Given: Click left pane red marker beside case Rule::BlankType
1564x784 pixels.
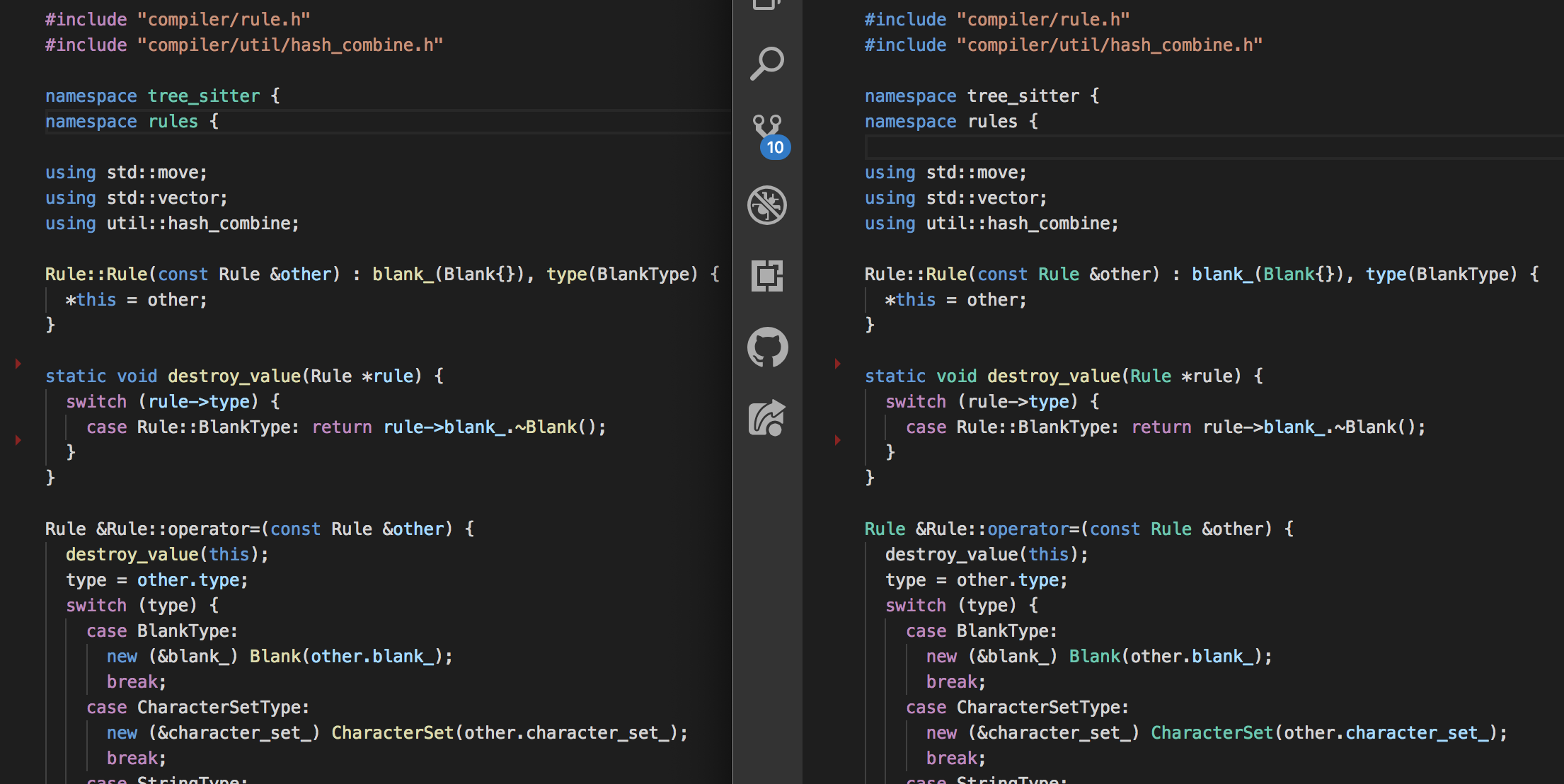Looking at the screenshot, I should tap(18, 440).
